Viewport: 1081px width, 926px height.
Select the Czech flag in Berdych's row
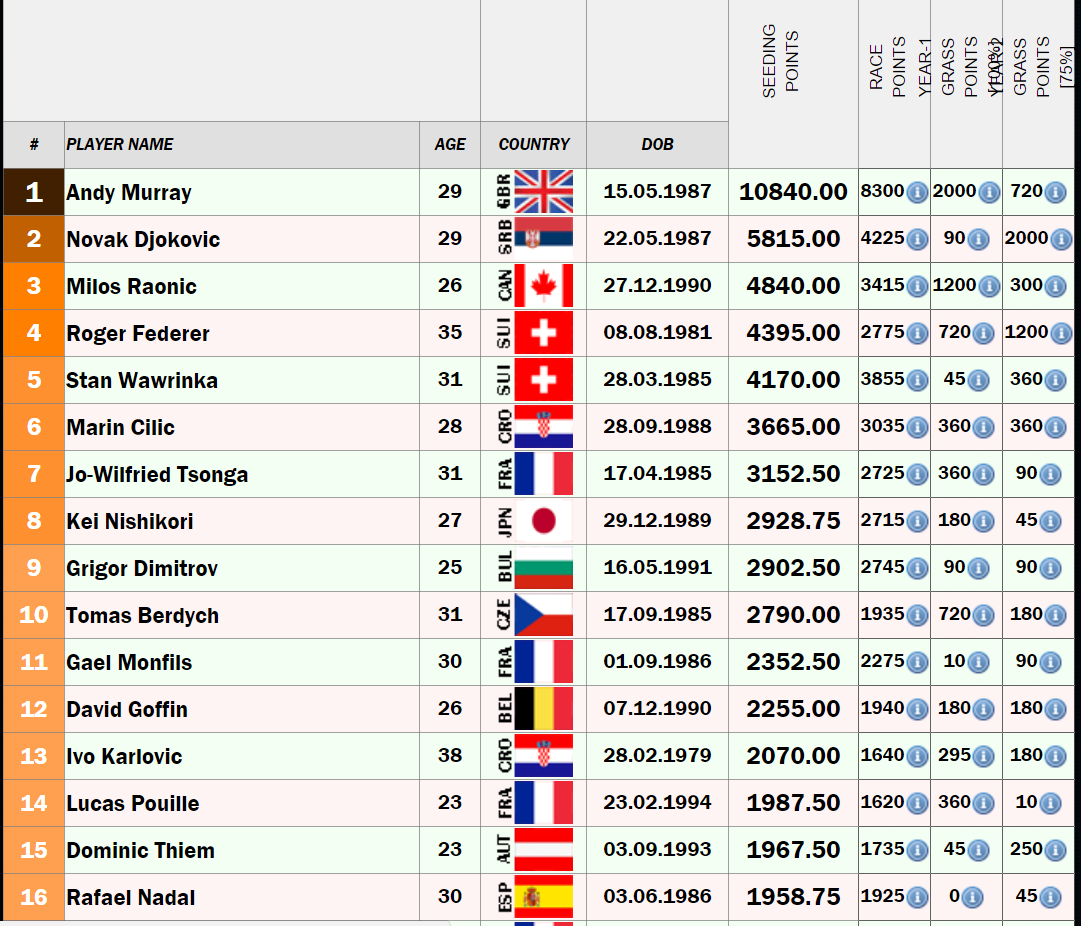[543, 614]
